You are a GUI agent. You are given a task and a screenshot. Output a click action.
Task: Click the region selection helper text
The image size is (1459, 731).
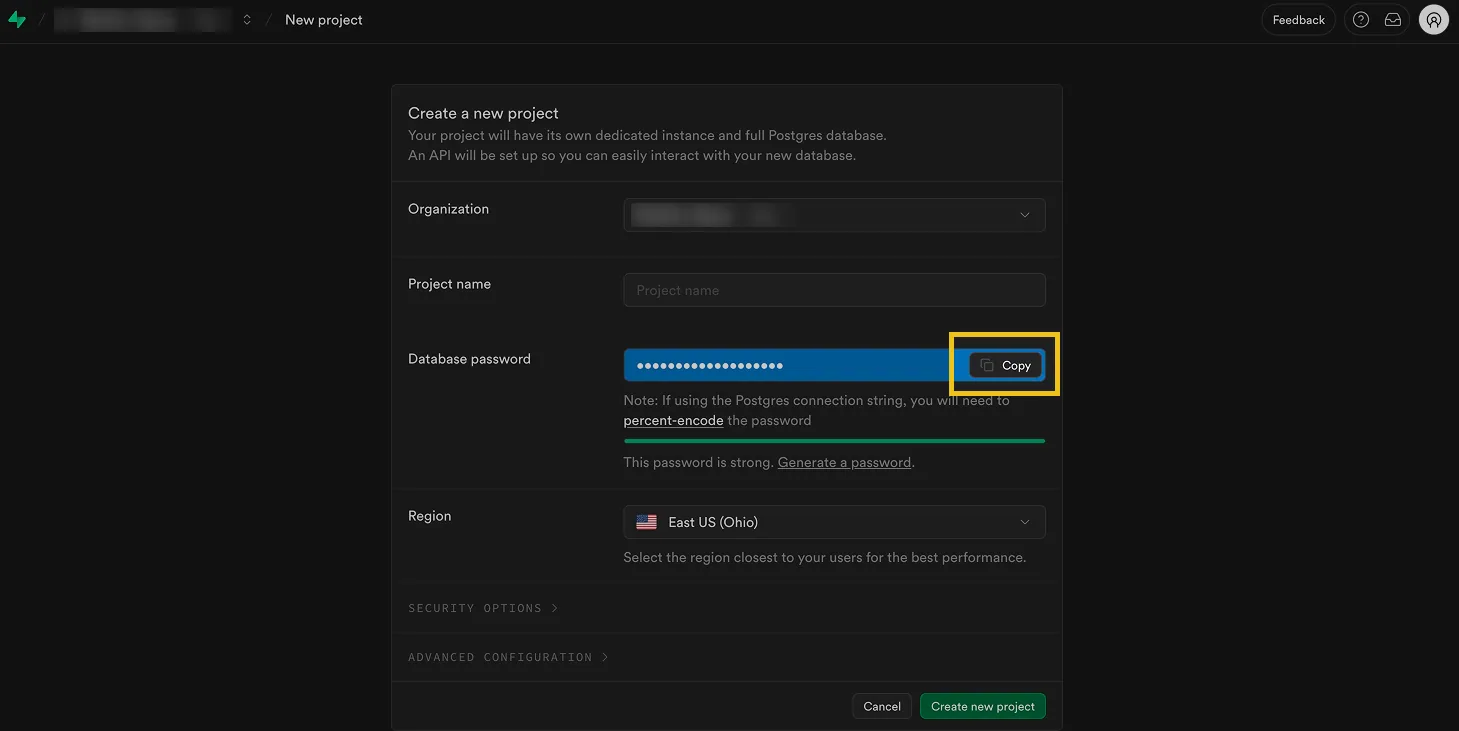[x=824, y=557]
